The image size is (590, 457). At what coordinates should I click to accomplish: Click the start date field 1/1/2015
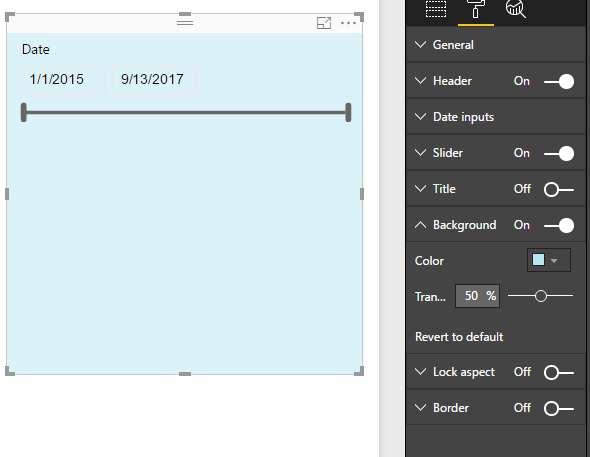click(63, 79)
